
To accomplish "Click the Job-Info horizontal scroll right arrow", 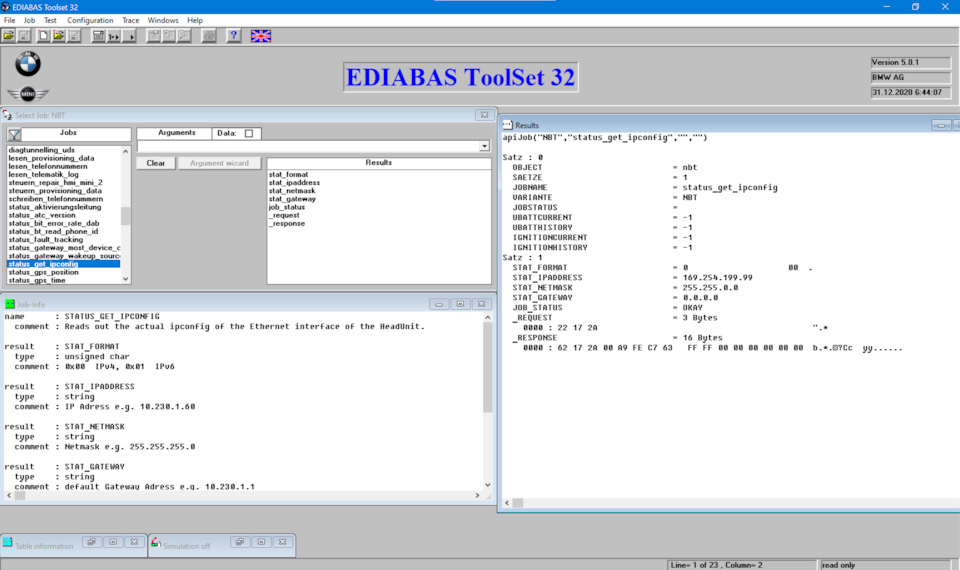I will 477,495.
